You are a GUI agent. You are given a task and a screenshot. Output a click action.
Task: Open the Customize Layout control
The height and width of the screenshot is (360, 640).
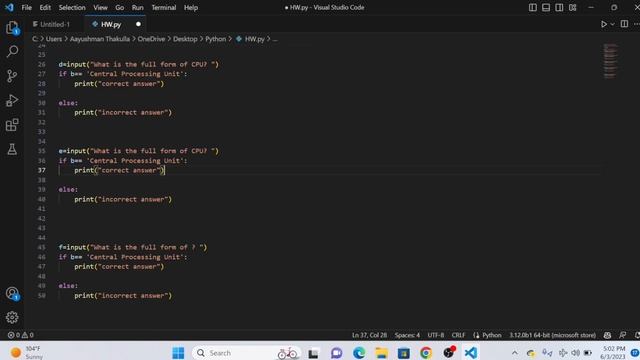[573, 7]
